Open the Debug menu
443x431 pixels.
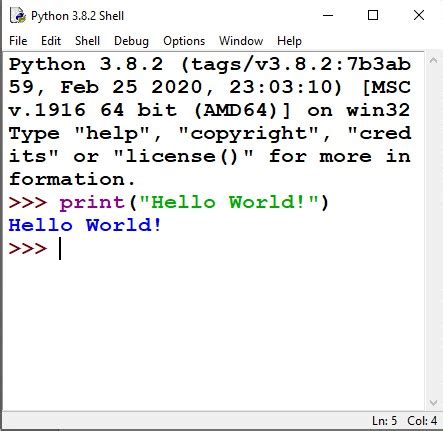[x=131, y=41]
